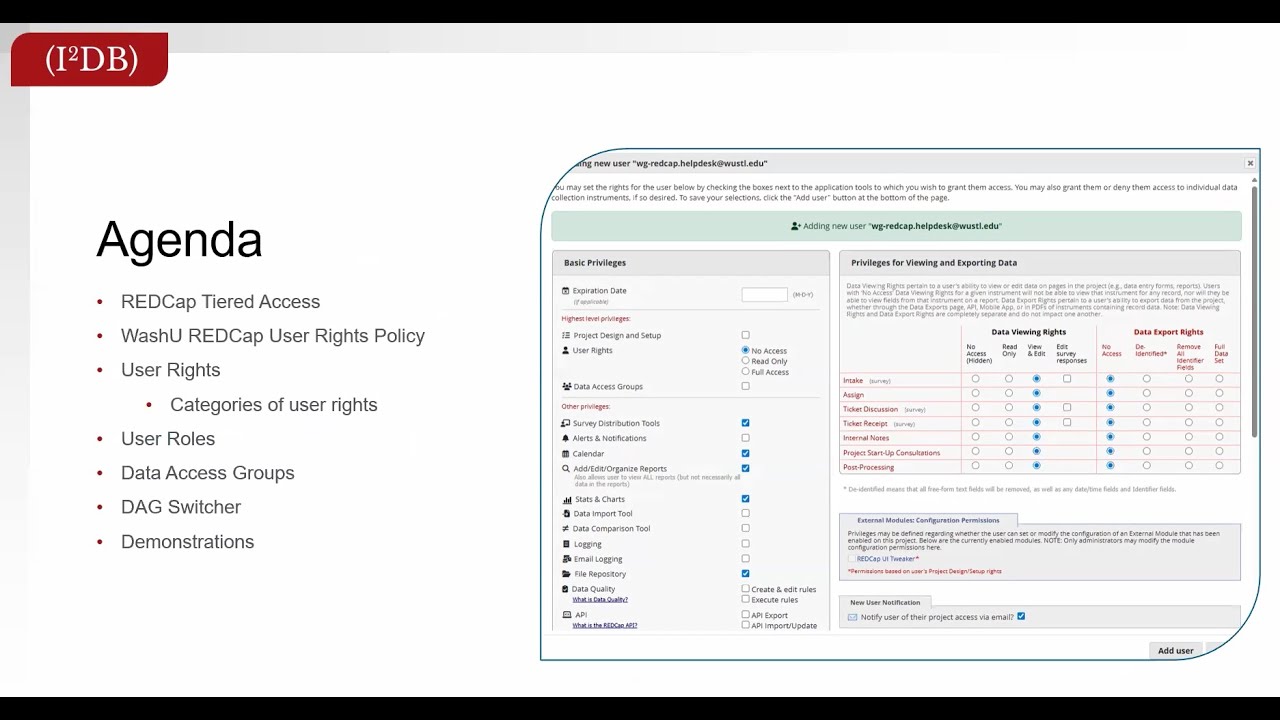Viewport: 1280px width, 720px height.
Task: Select Full Access for User Rights
Action: coord(745,372)
